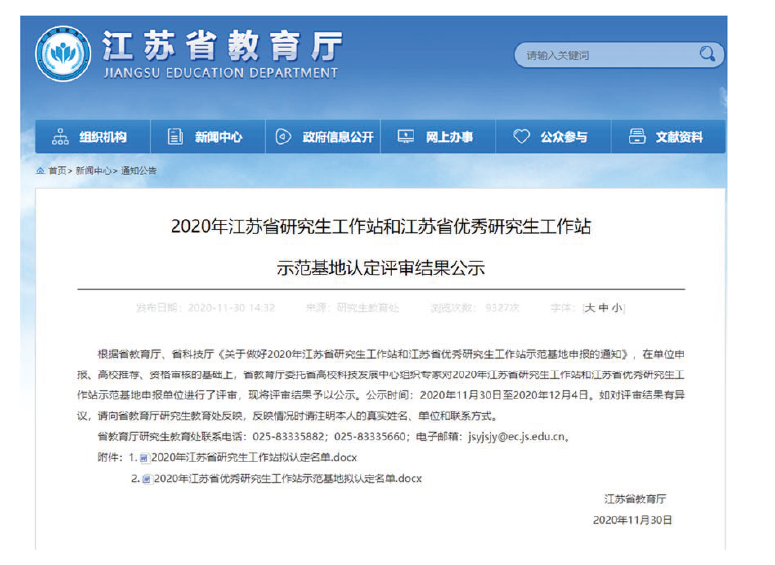Go to 新闻中心 in breadcrumb
Viewport: 775px width, 565px height.
coord(93,171)
